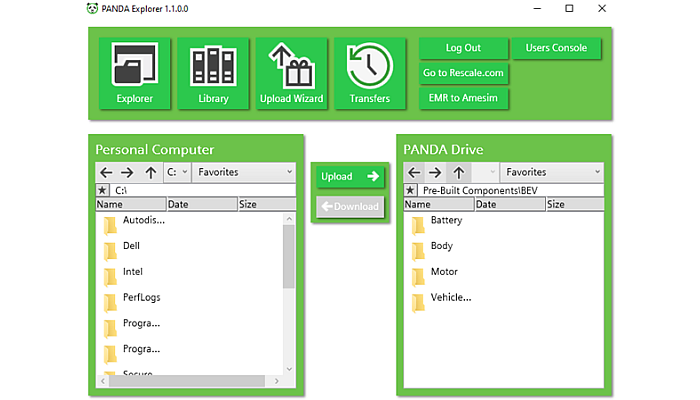Click the Pre-Built Components\BEV path field

pyautogui.click(x=510, y=190)
